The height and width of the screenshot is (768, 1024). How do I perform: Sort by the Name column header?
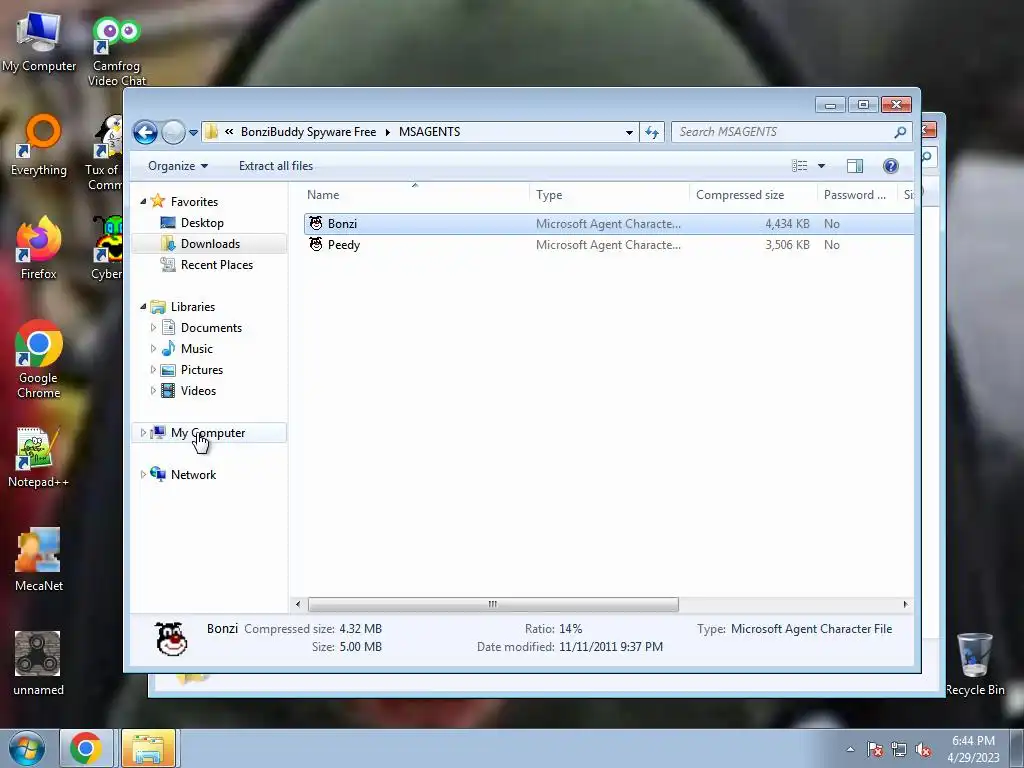416,195
